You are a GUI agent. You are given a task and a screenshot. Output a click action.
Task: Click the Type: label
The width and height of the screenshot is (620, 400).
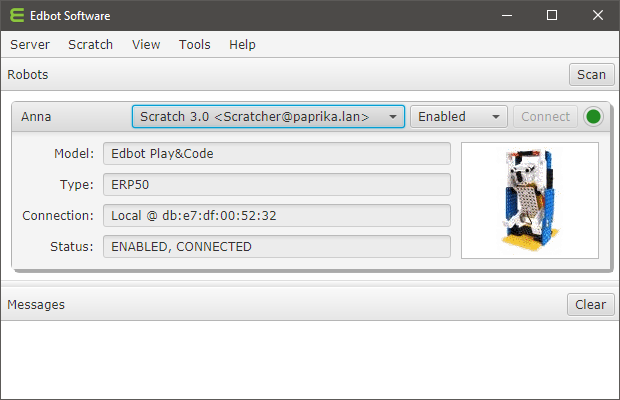pos(77,185)
